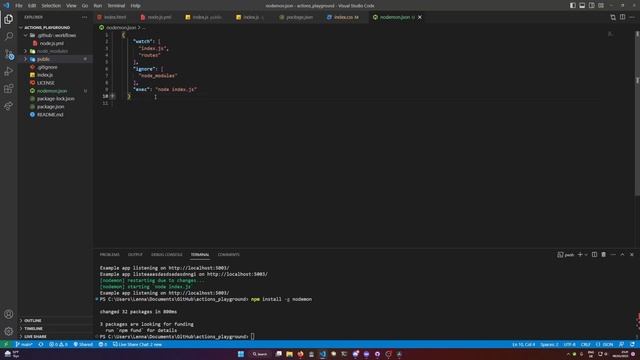Switch to the node.js.yml tab
The width and height of the screenshot is (640, 360).
(x=156, y=17)
